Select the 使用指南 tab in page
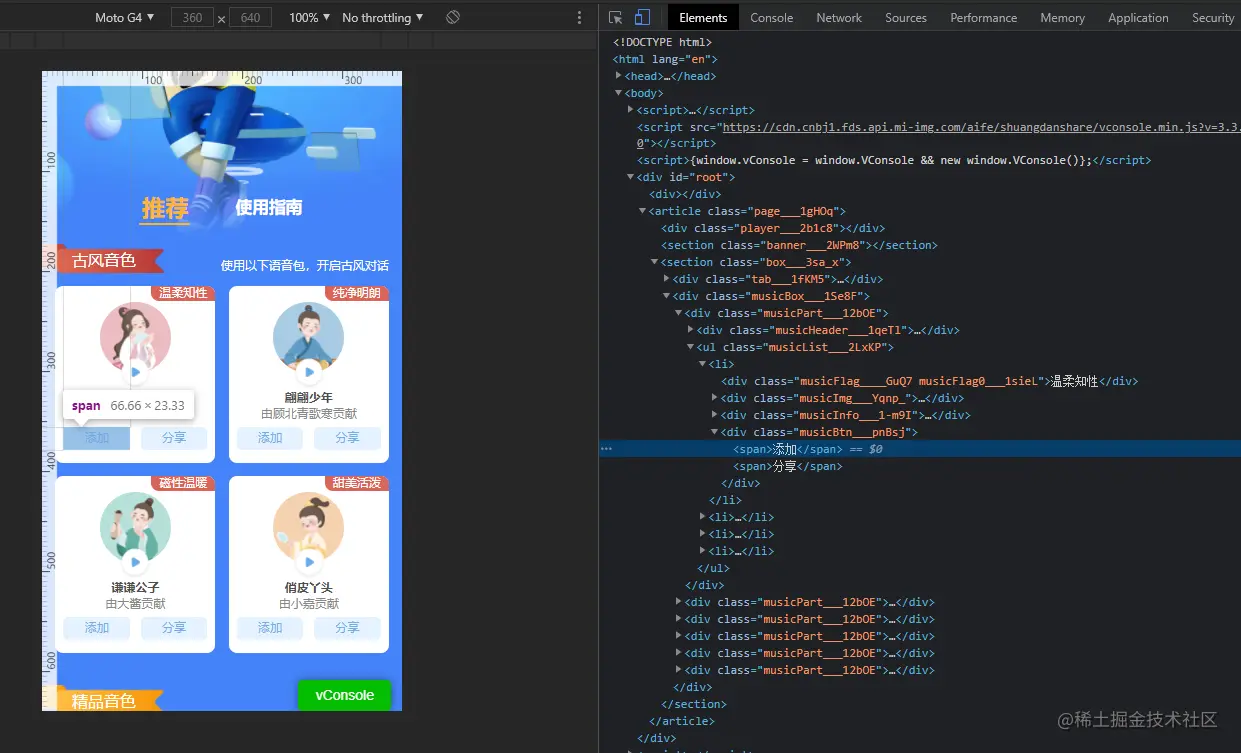The width and height of the screenshot is (1241, 753). click(x=269, y=207)
